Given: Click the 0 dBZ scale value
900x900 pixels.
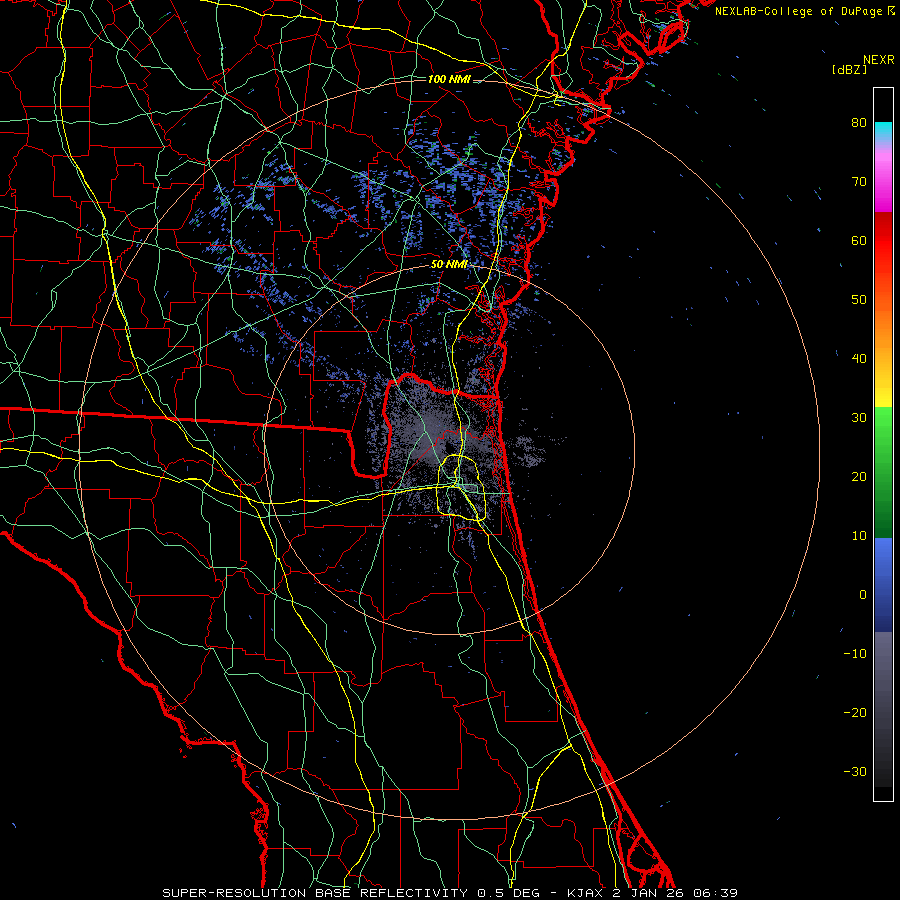Looking at the screenshot, I should click(863, 595).
